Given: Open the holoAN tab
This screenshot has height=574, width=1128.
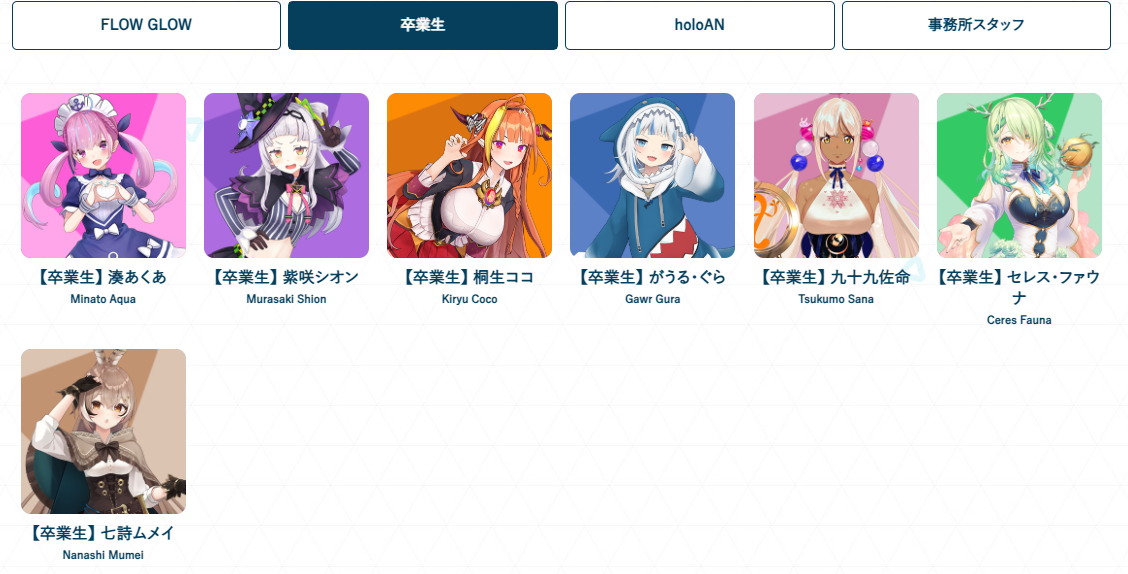Looking at the screenshot, I should coord(699,25).
